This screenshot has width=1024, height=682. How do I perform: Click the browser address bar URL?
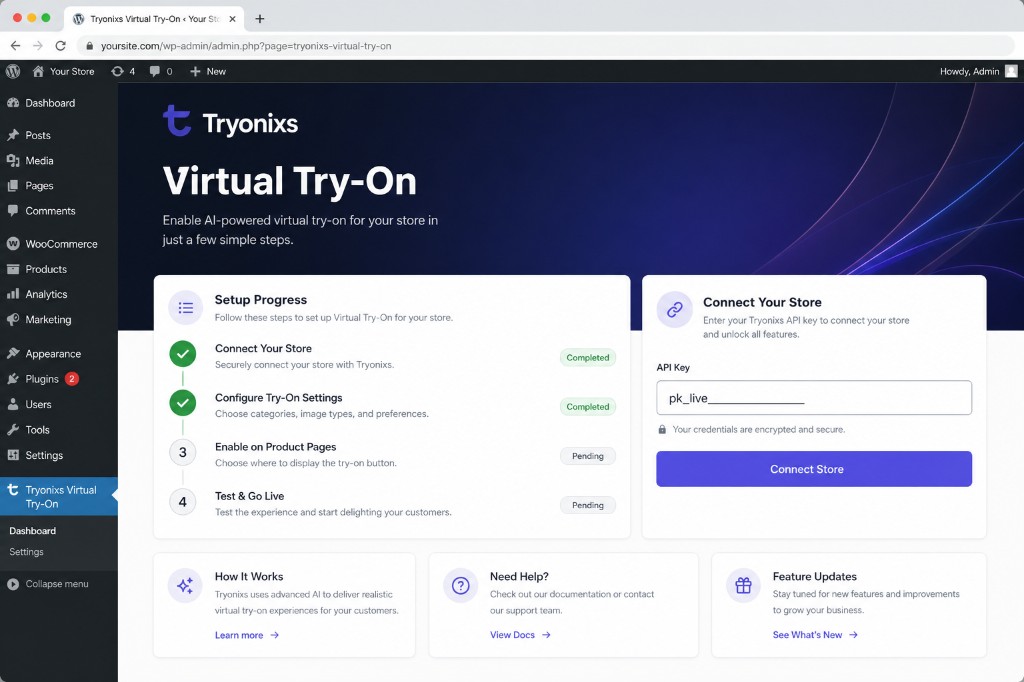tap(246, 46)
